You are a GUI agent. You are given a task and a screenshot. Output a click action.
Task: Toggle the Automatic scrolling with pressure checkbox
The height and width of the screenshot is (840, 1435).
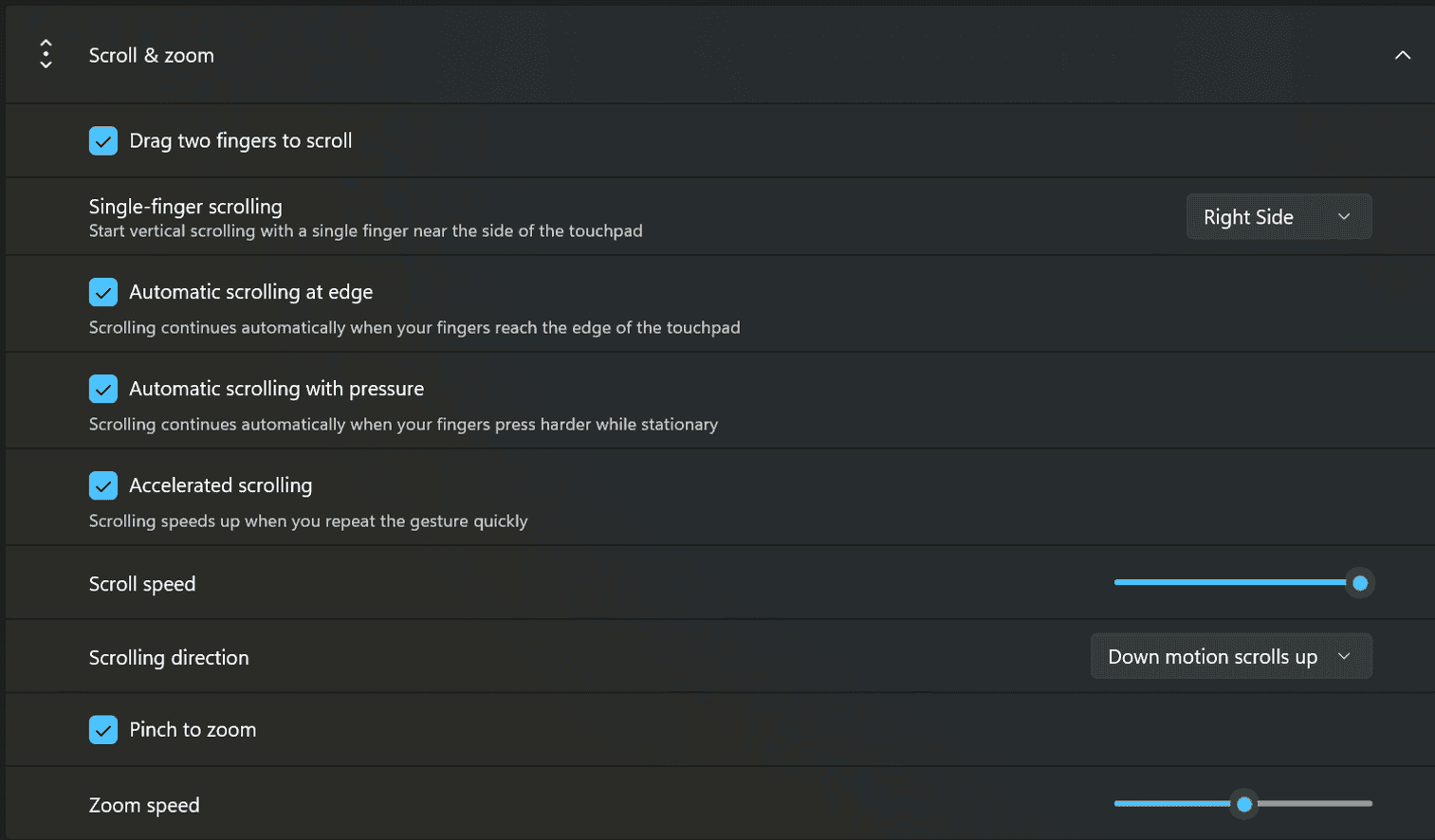[x=103, y=389]
